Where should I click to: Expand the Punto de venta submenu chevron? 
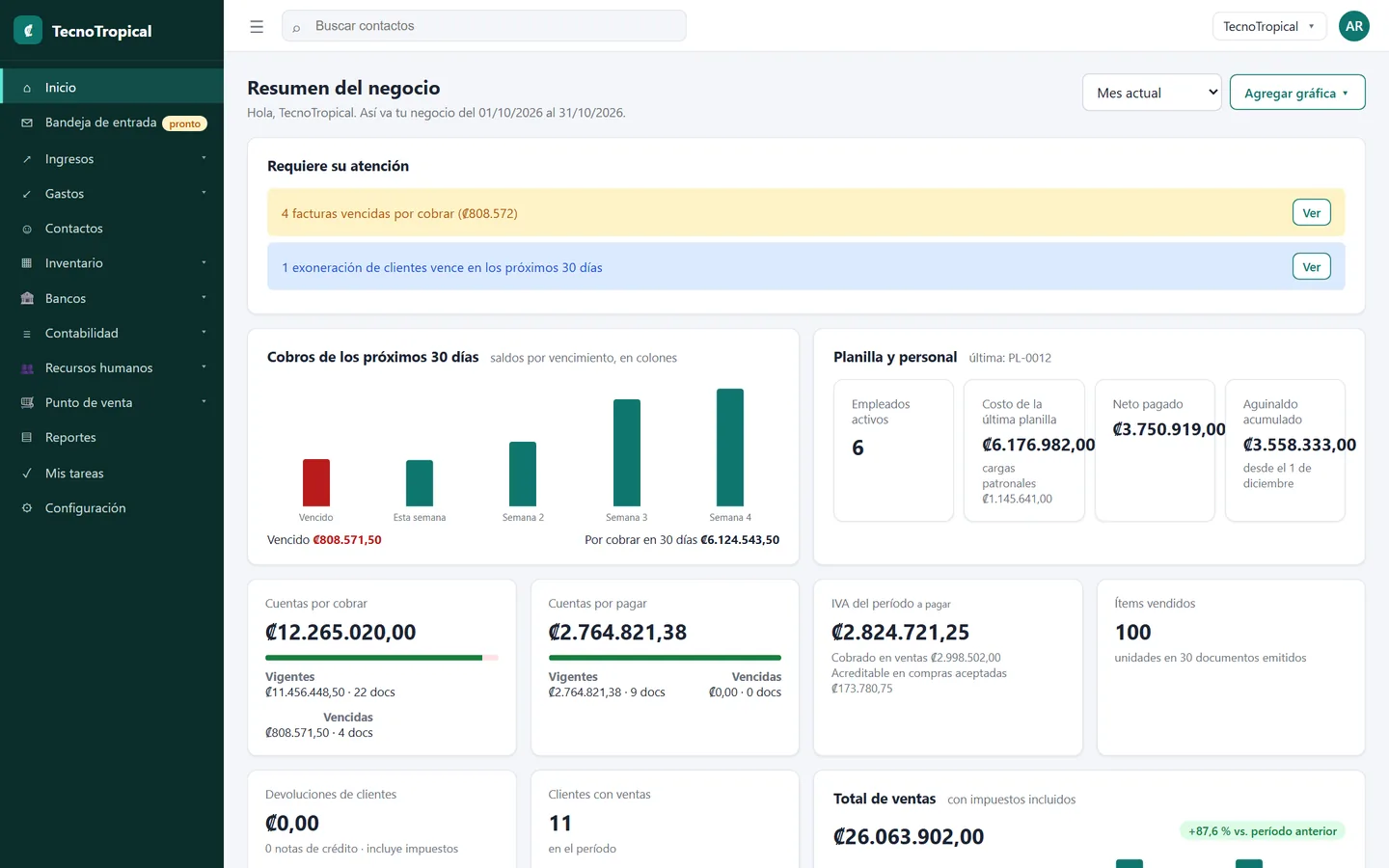point(204,402)
